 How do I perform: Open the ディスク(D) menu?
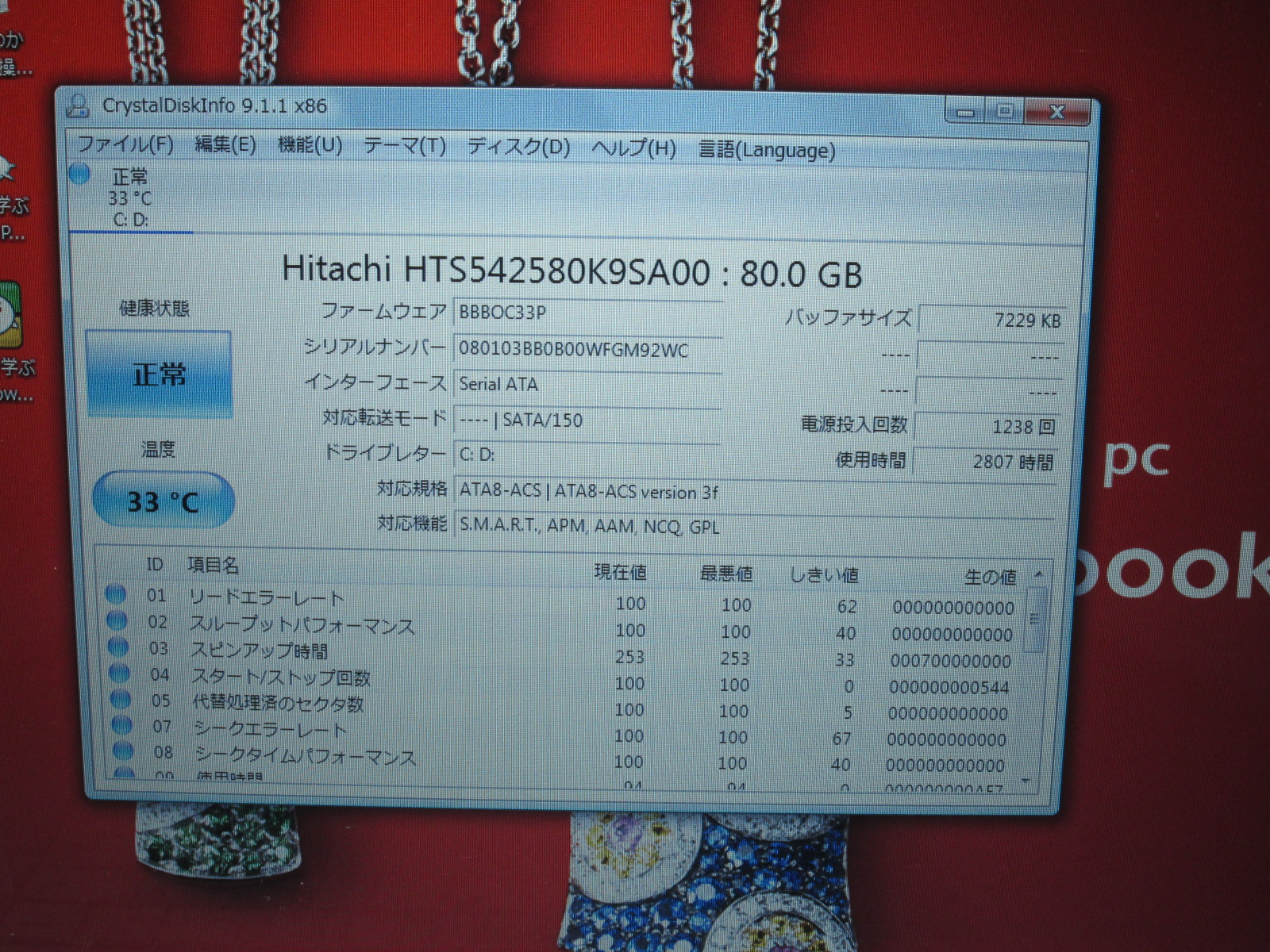click(518, 147)
